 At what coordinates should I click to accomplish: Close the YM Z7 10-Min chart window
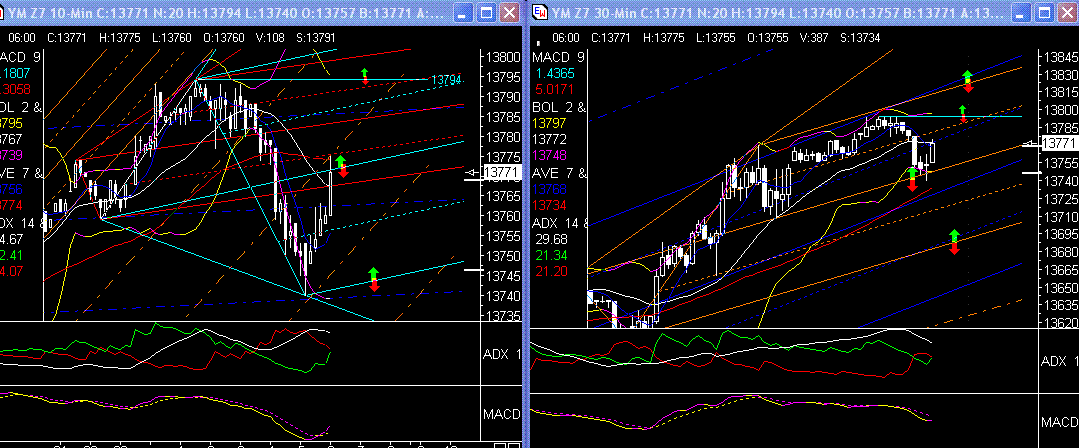(x=510, y=12)
